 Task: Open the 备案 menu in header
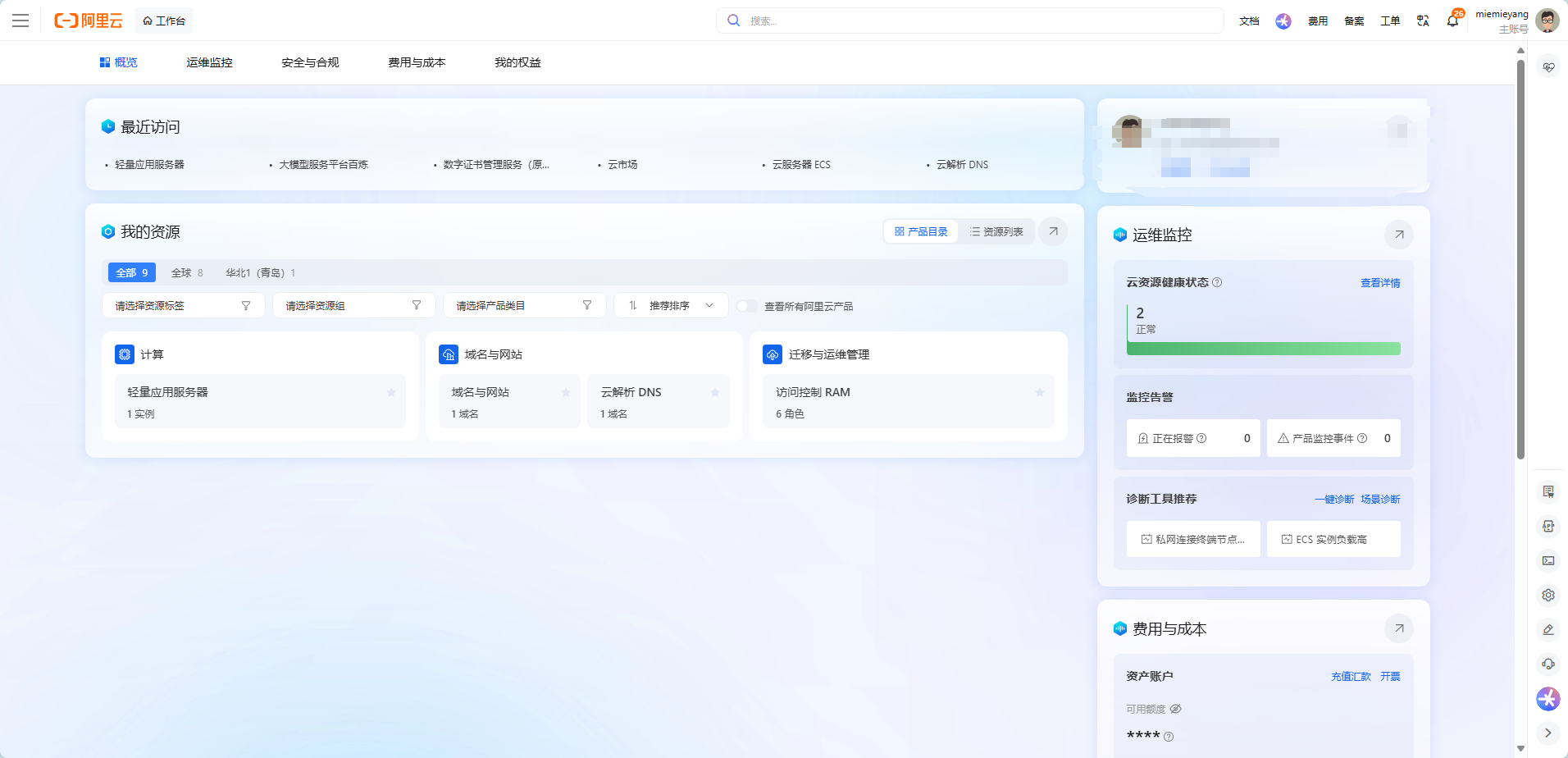pyautogui.click(x=1354, y=21)
